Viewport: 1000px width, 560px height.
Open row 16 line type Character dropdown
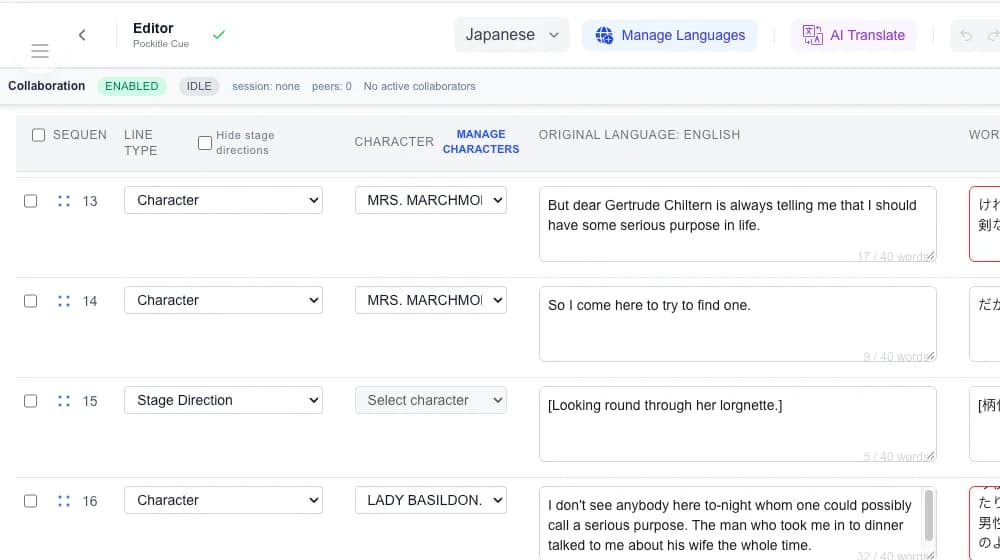click(223, 501)
